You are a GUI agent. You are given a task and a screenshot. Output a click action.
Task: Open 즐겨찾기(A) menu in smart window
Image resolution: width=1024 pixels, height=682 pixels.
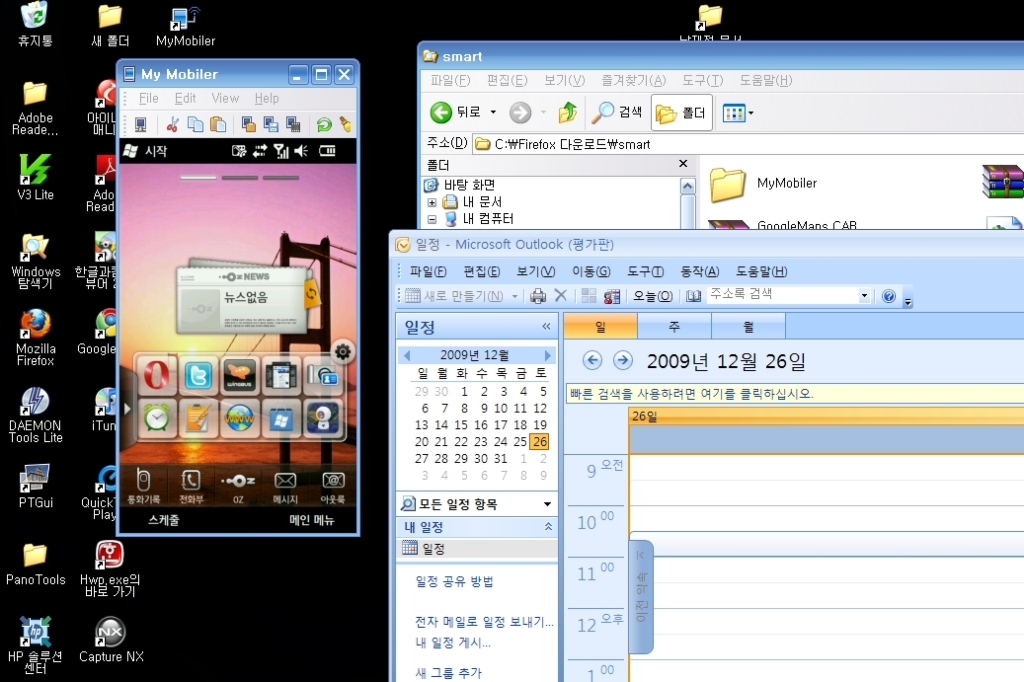[x=633, y=80]
